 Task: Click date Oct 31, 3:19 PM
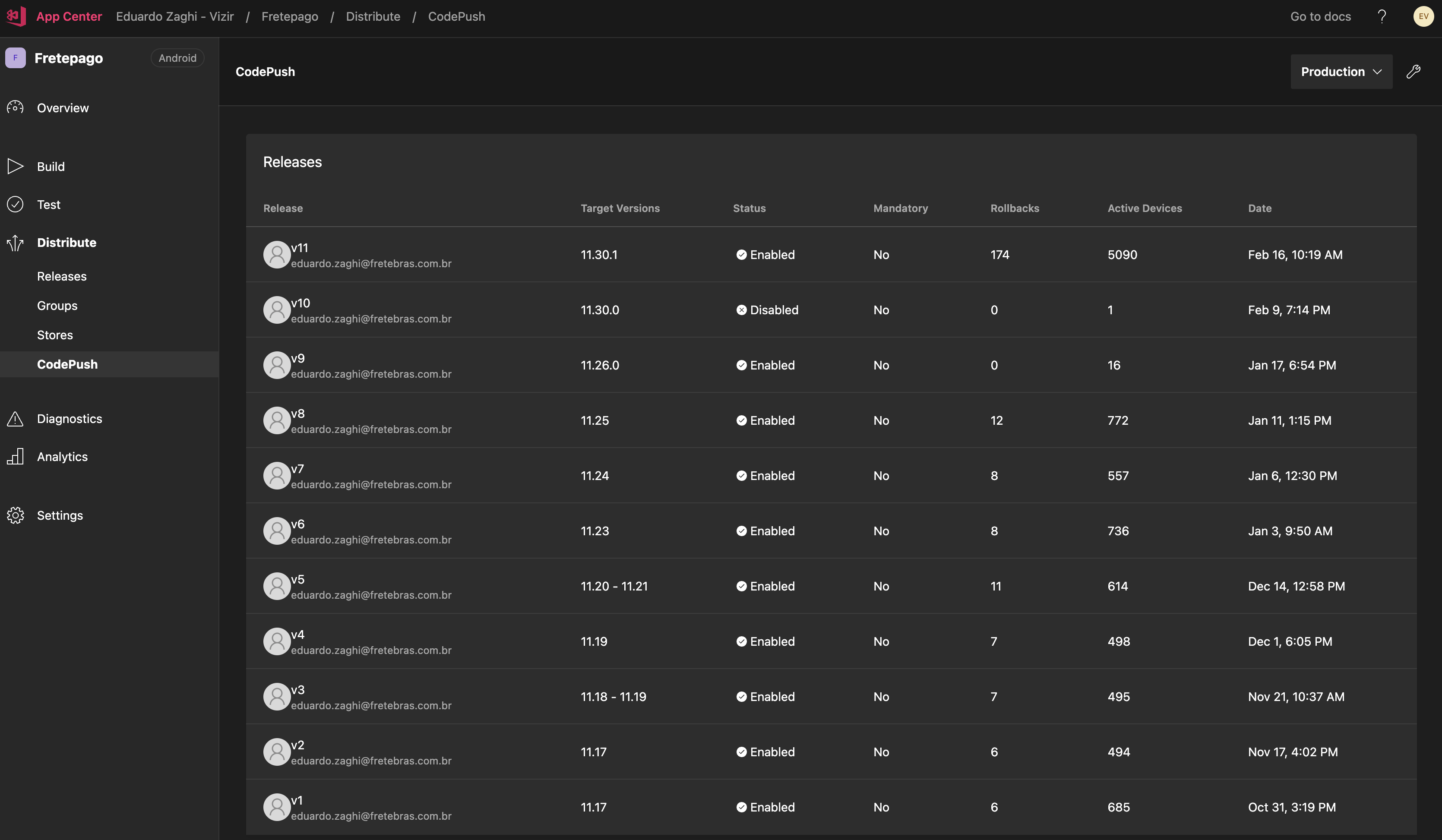(x=1292, y=807)
